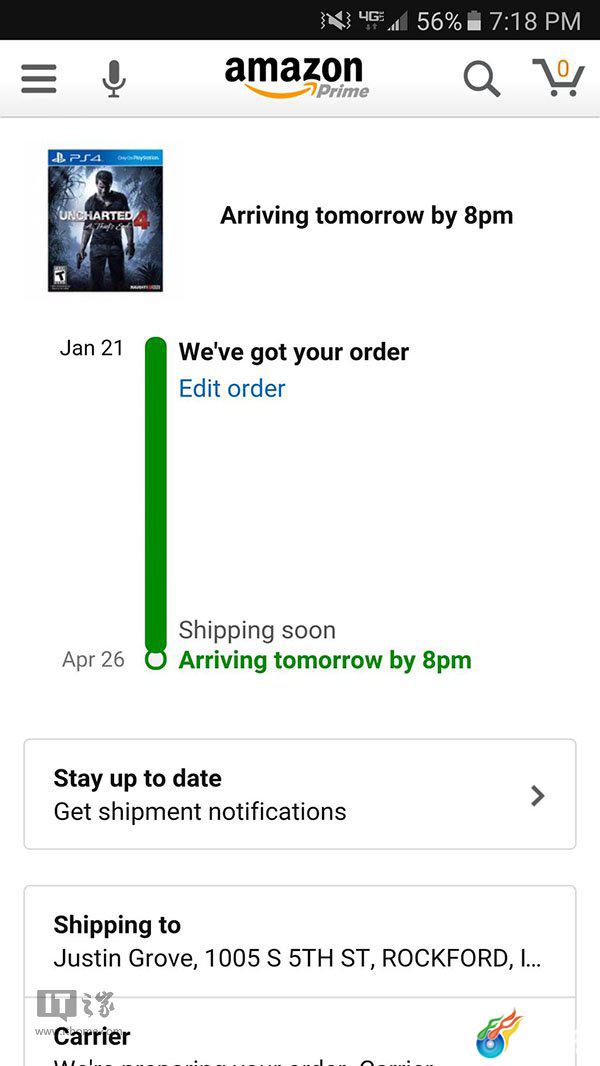Expand the Stay up to date chevron

pyautogui.click(x=537, y=795)
